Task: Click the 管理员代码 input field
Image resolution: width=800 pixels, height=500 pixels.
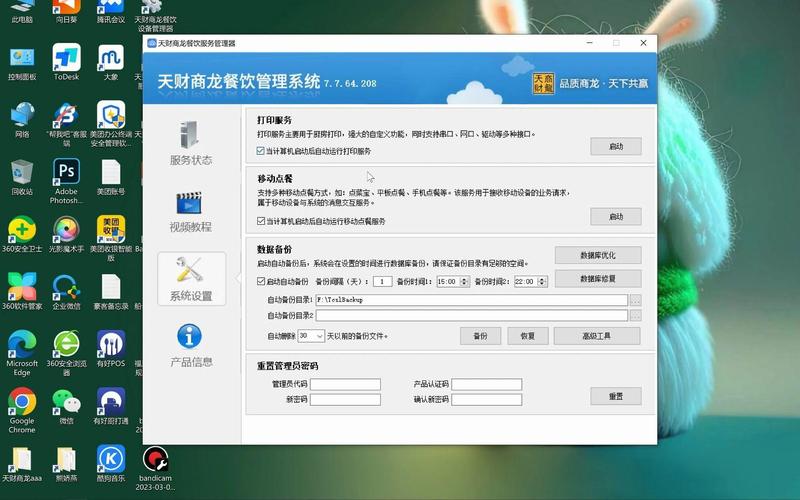Action: click(x=345, y=384)
